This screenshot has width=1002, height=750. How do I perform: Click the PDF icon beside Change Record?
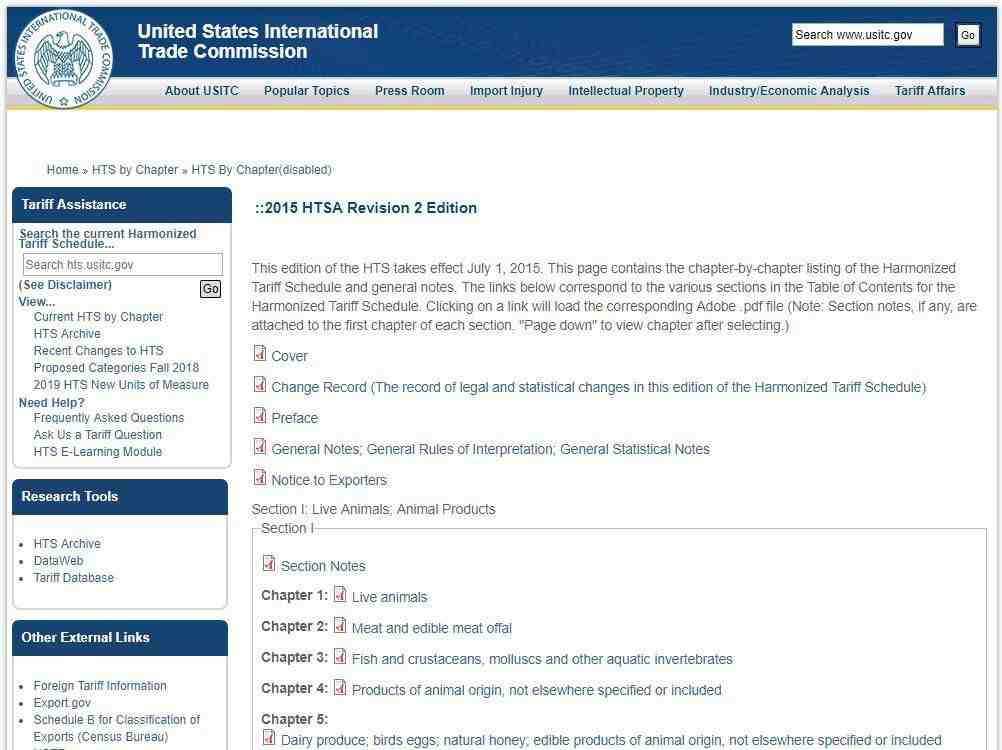(259, 385)
